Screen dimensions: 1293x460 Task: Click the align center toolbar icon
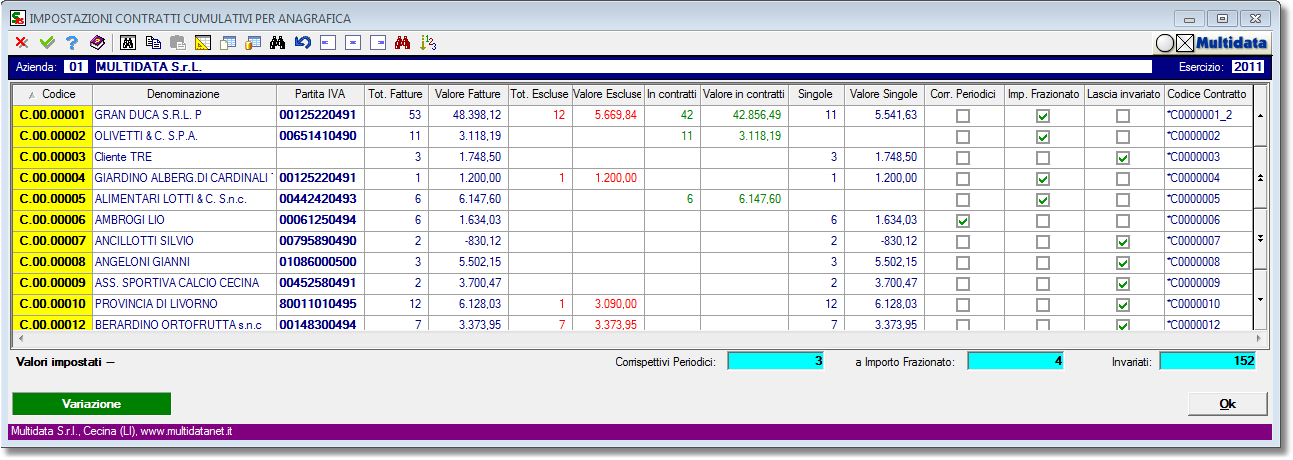pyautogui.click(x=353, y=43)
